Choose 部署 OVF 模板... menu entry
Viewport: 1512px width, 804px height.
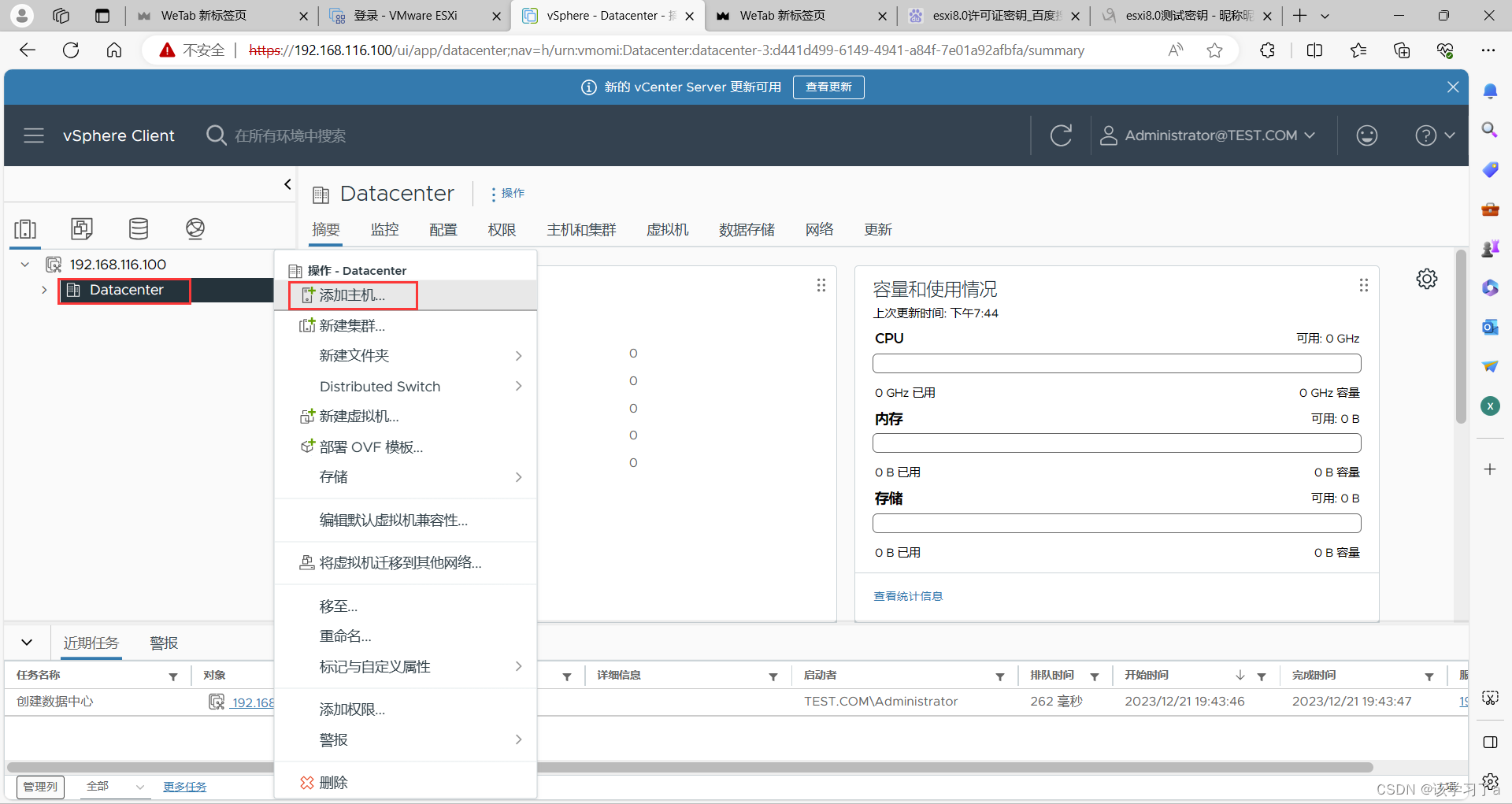point(406,446)
